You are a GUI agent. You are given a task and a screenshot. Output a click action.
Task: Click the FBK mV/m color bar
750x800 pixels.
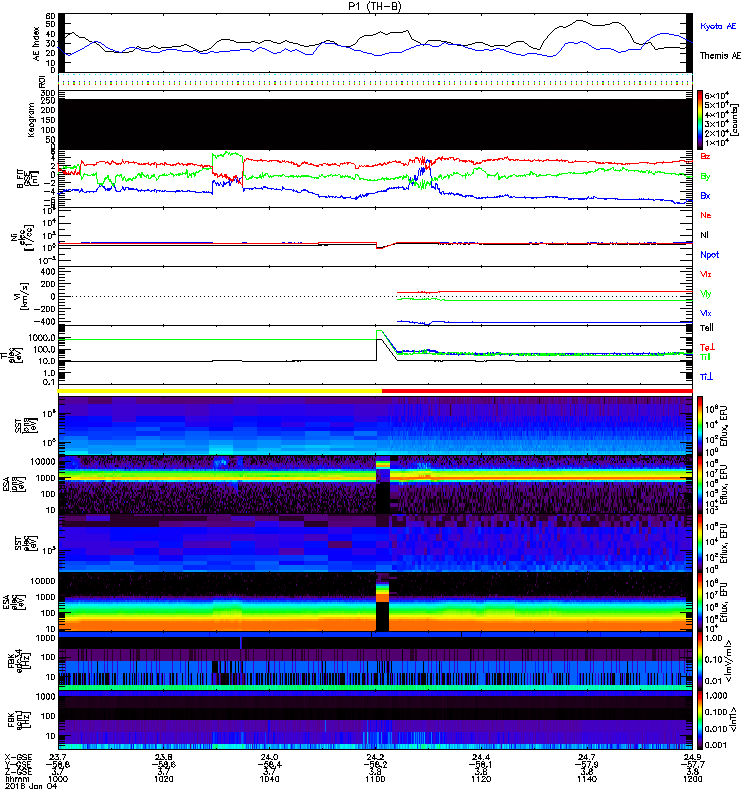pos(700,661)
